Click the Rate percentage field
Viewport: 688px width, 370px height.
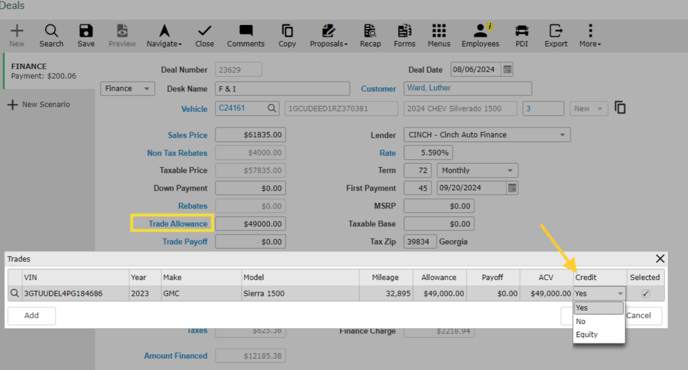tap(428, 153)
